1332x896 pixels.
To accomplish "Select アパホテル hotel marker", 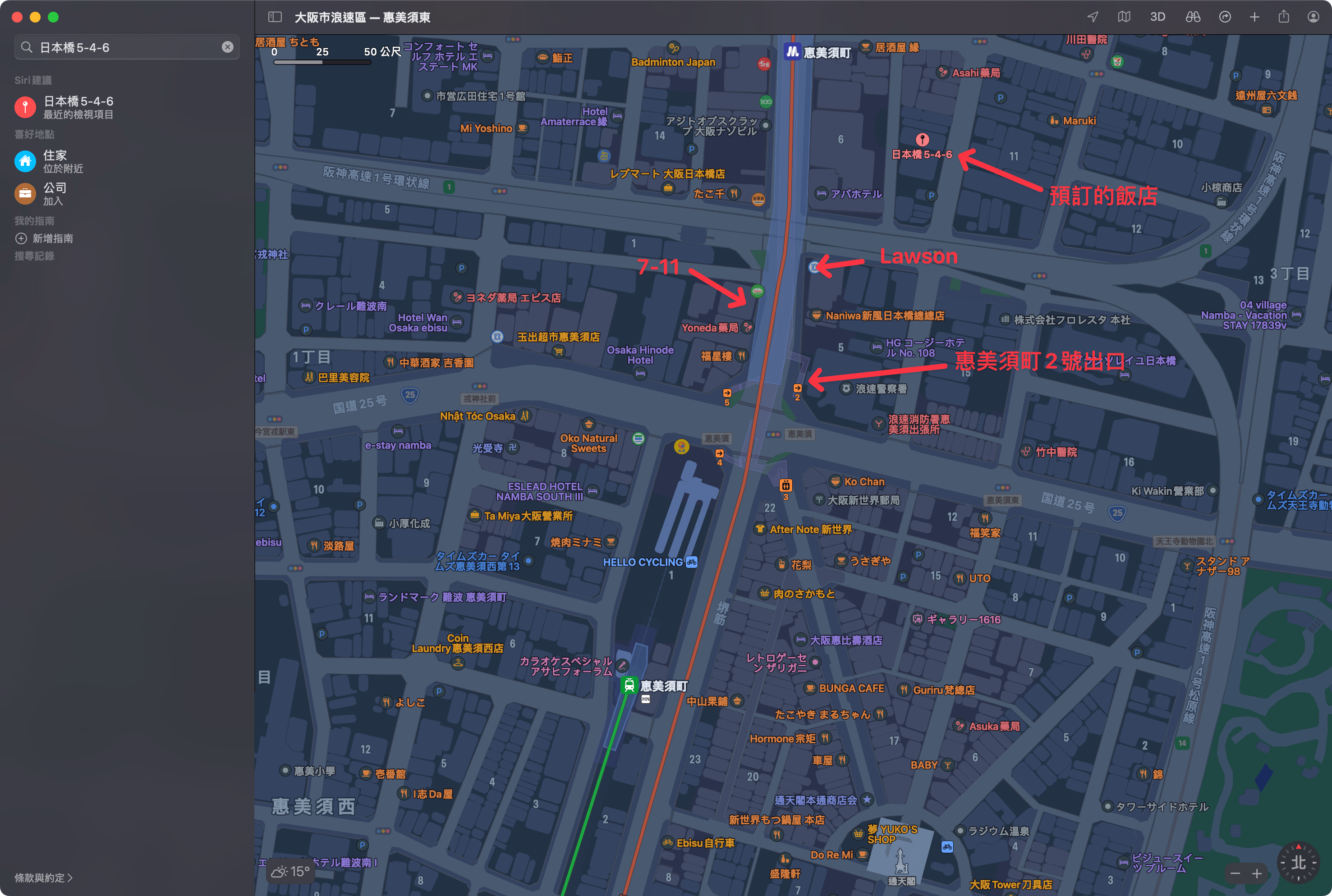I will 822,194.
